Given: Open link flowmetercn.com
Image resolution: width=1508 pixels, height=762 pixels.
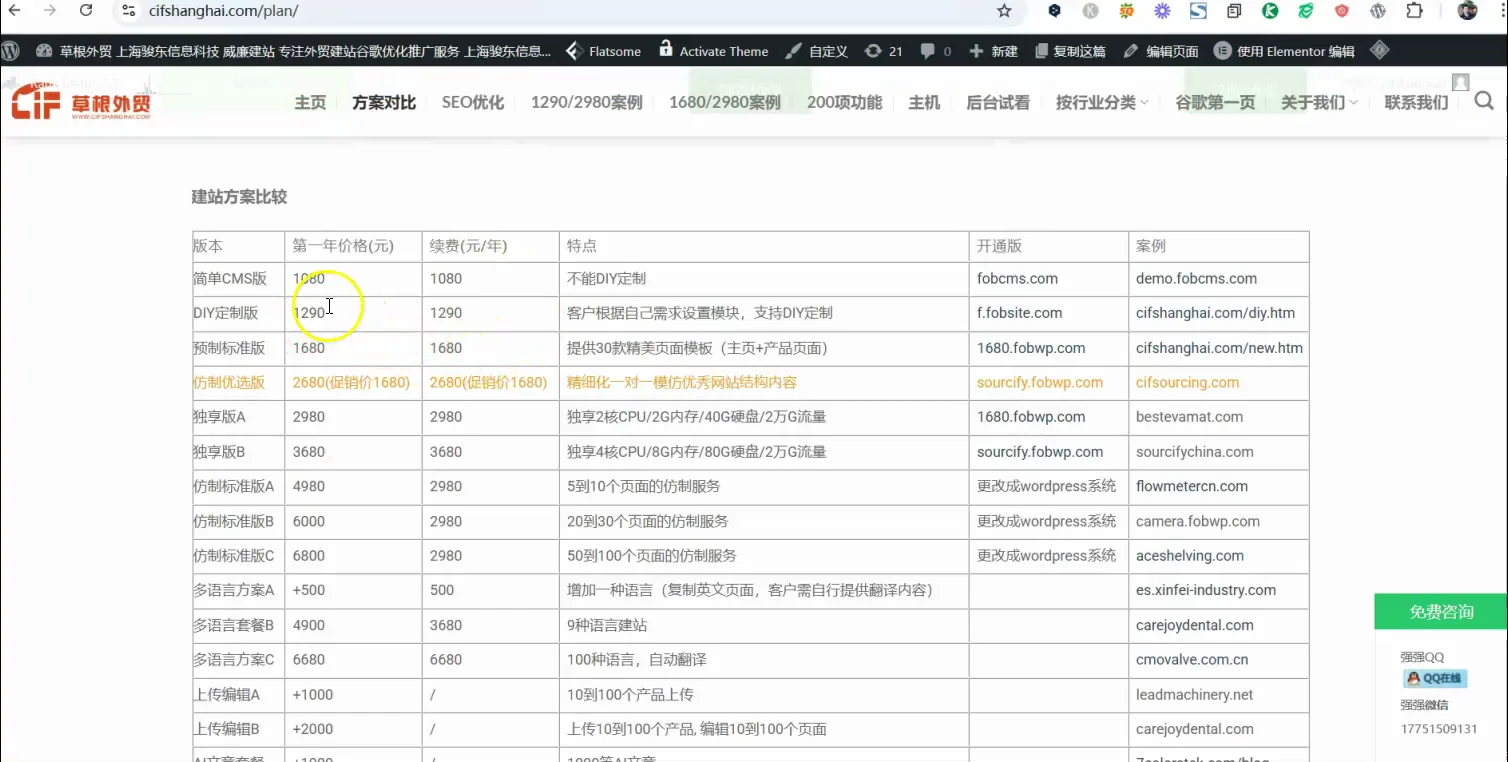Looking at the screenshot, I should (1192, 486).
